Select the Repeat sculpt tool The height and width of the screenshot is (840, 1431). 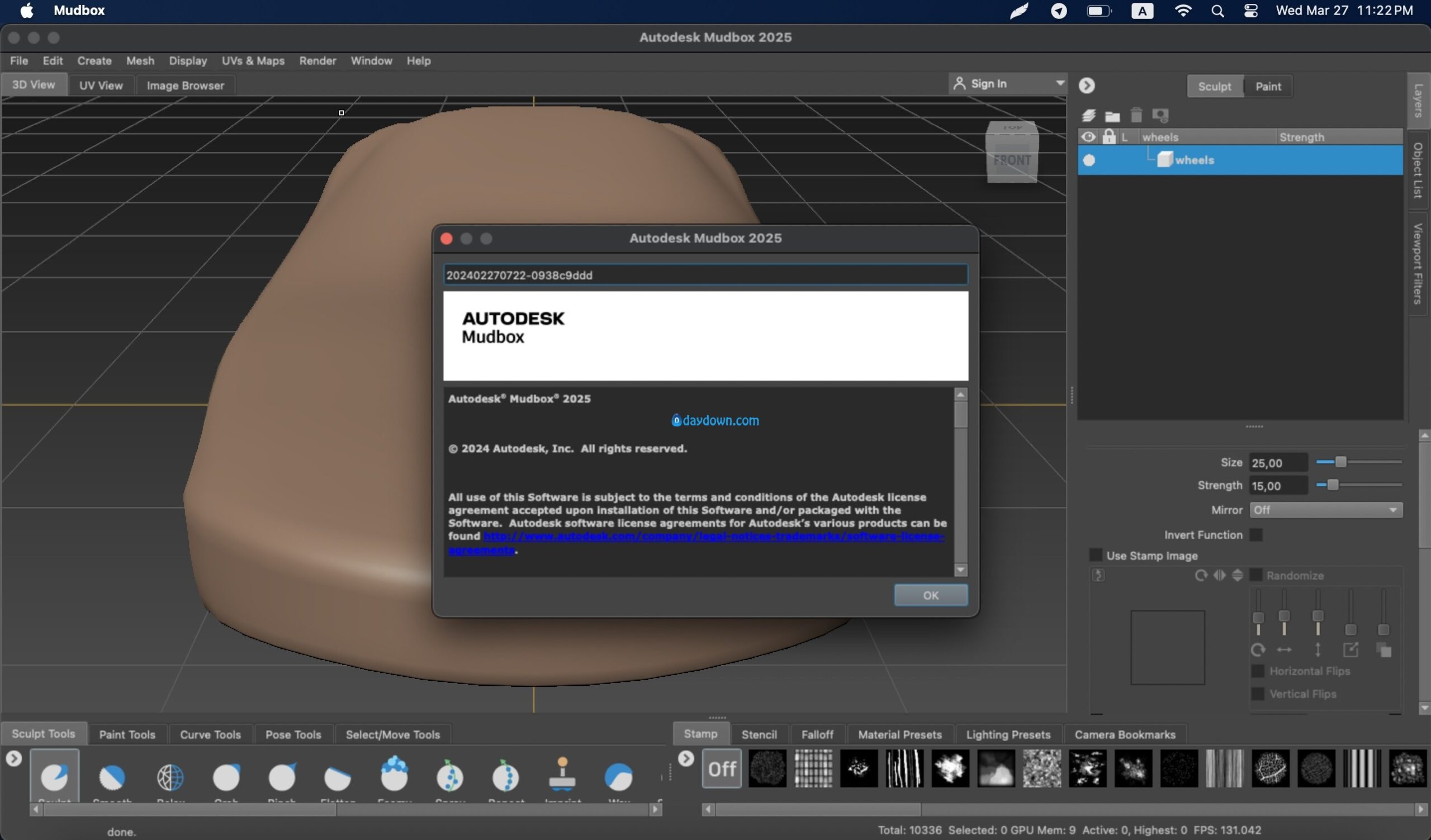[505, 775]
